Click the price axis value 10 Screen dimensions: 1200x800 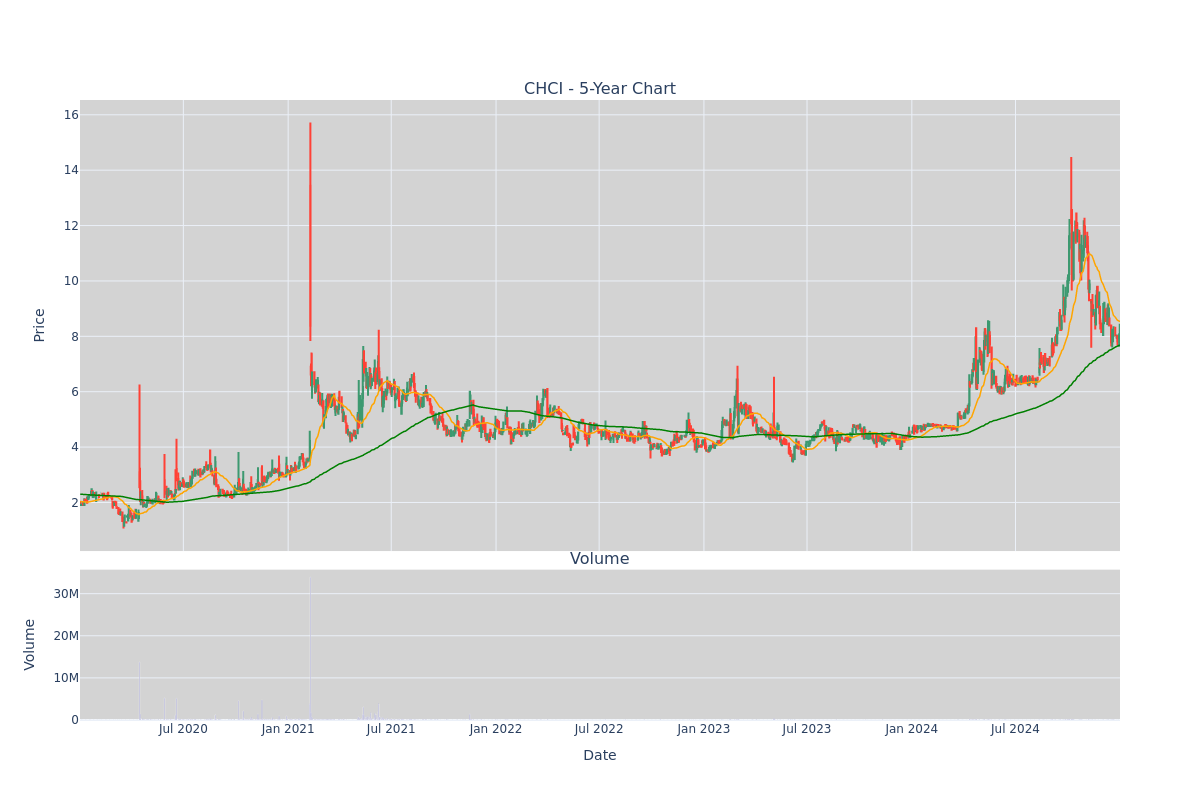point(71,281)
